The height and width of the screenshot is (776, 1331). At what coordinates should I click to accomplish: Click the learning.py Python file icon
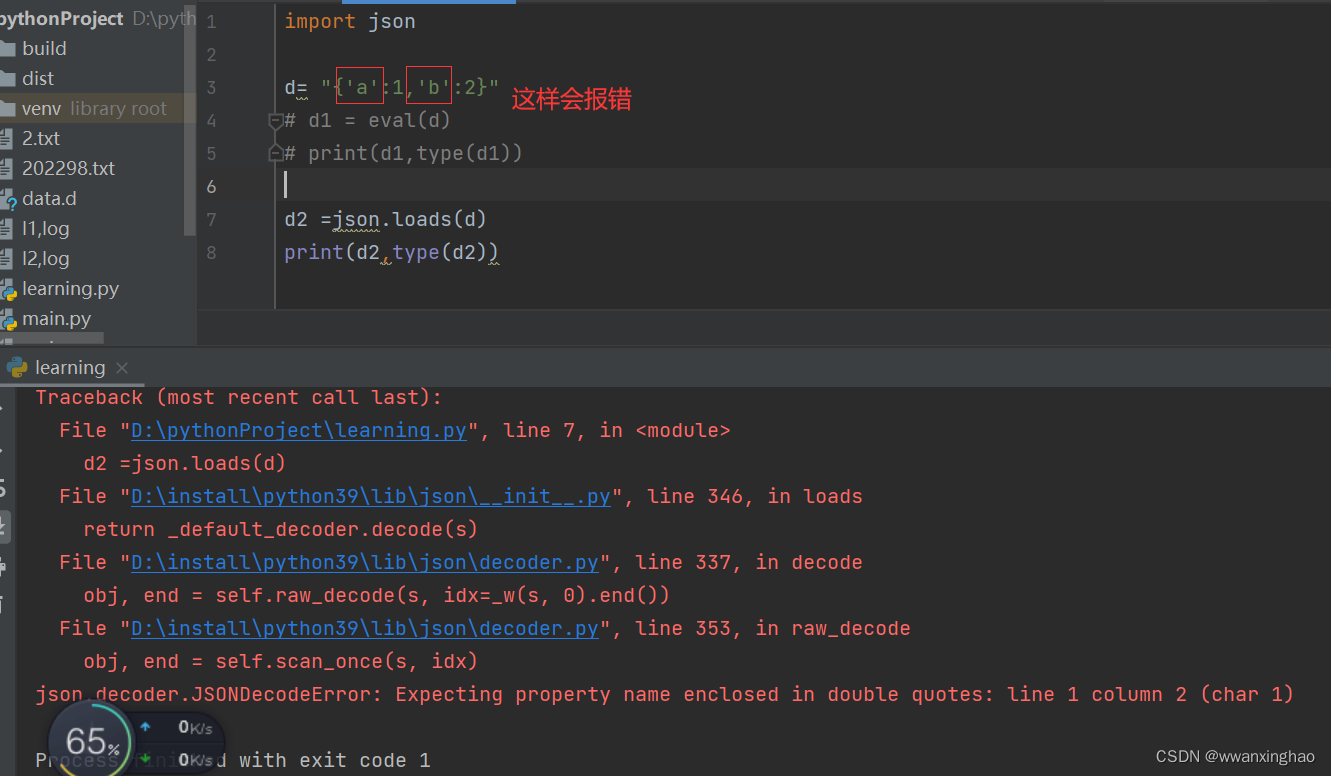(6, 288)
